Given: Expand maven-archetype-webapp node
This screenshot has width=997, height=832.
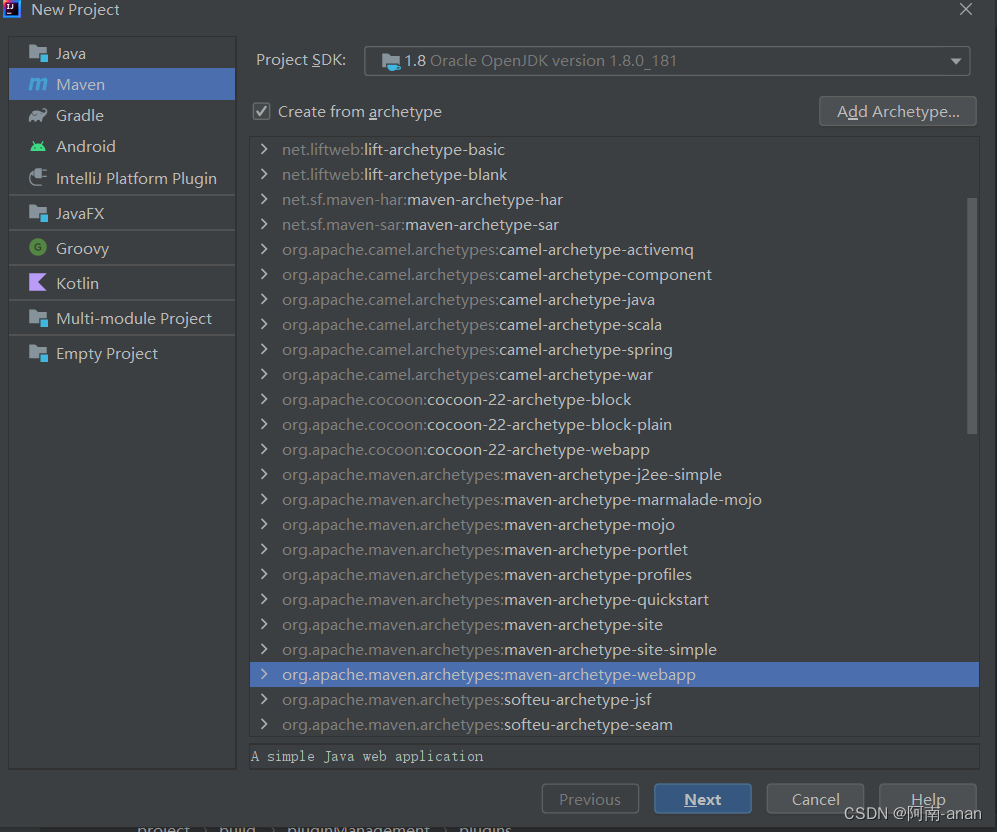Looking at the screenshot, I should point(264,674).
